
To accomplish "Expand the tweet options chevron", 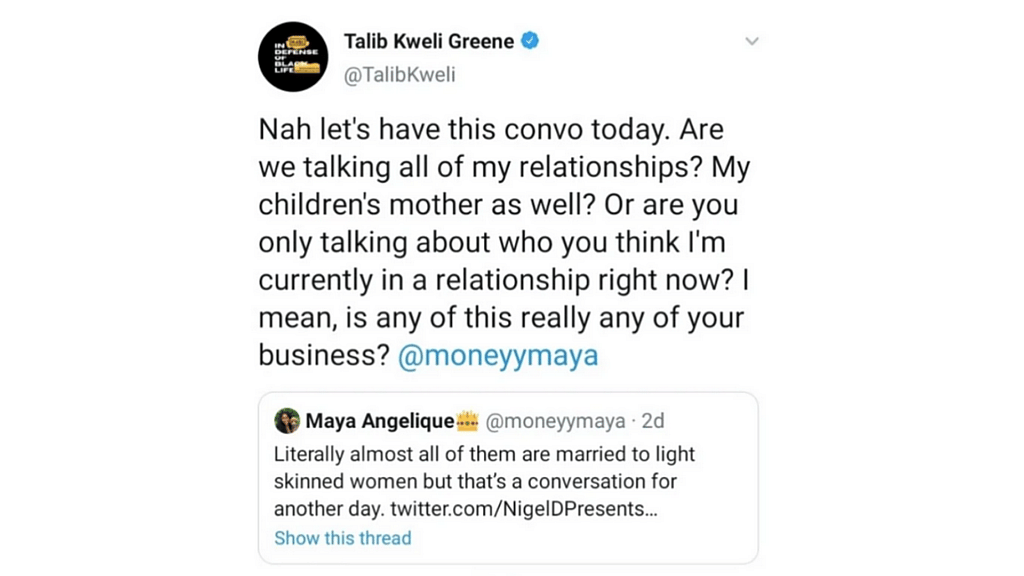I will click(752, 42).
